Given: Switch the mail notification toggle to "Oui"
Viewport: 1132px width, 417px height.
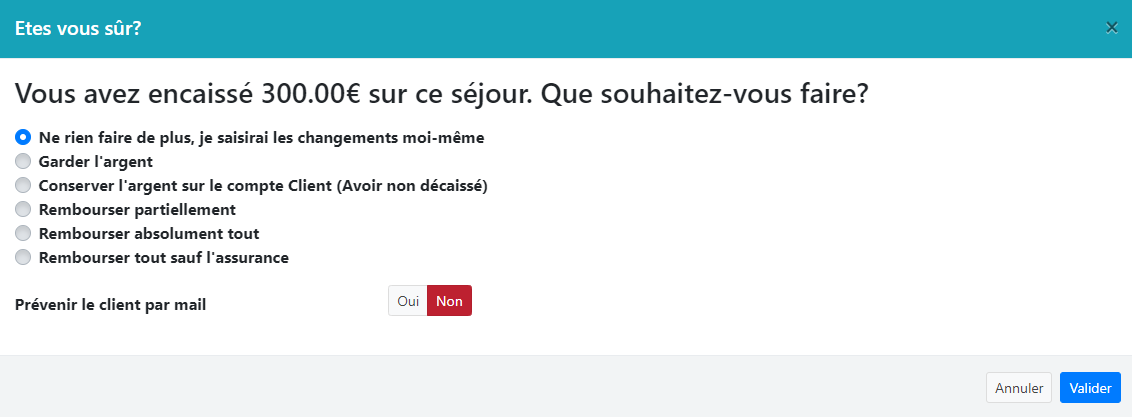Looking at the screenshot, I should 408,301.
